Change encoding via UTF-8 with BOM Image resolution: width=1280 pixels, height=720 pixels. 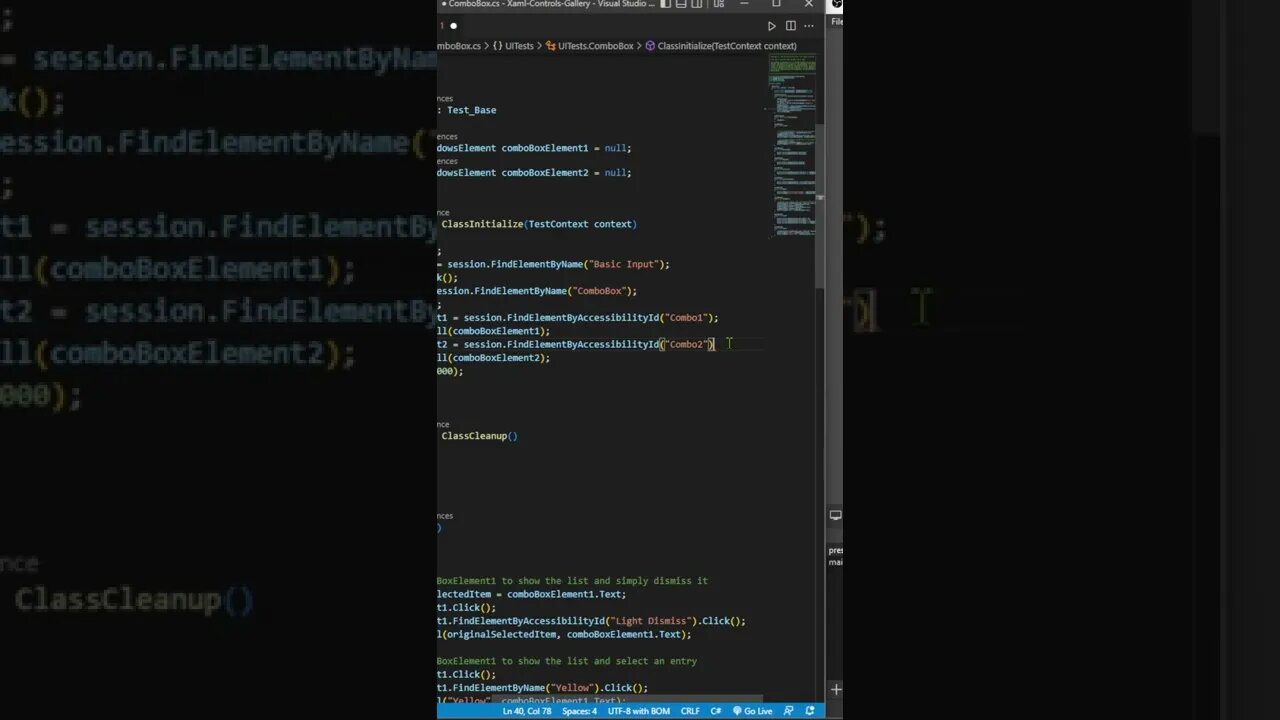pos(639,711)
